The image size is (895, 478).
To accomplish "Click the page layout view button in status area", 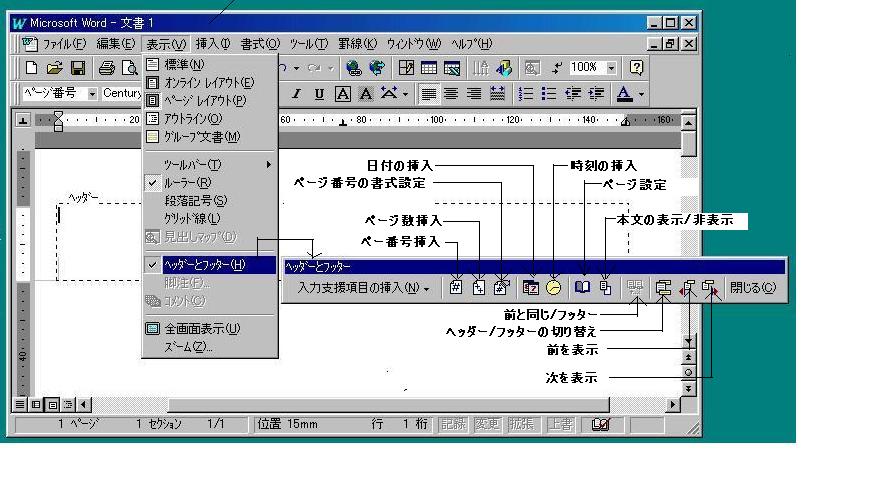I will (x=52, y=405).
